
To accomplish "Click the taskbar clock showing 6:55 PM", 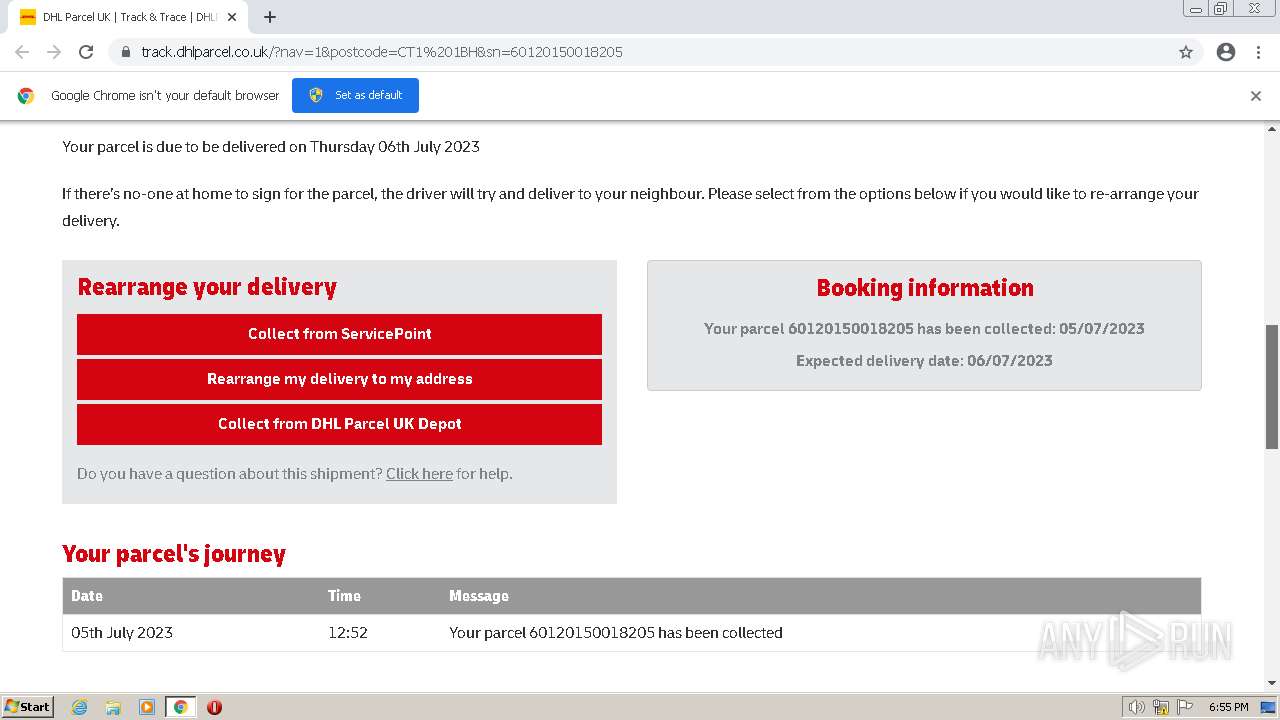I will click(1228, 707).
